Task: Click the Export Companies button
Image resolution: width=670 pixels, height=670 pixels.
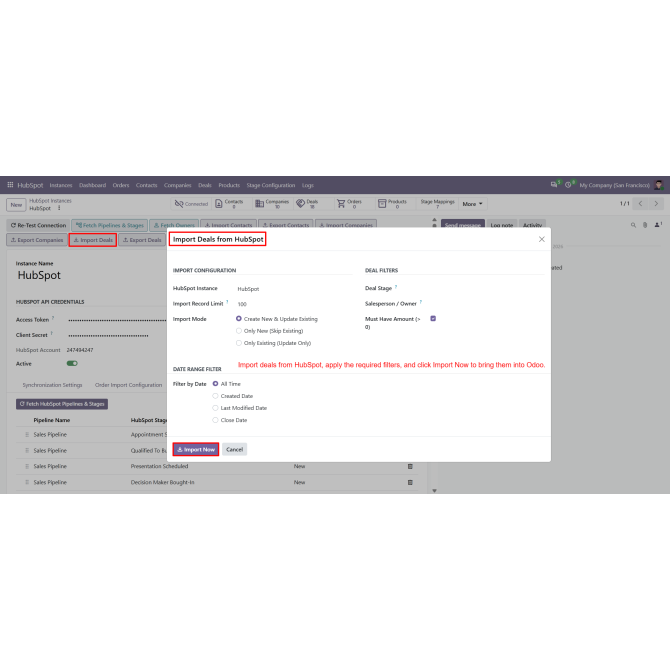Action: point(37,240)
